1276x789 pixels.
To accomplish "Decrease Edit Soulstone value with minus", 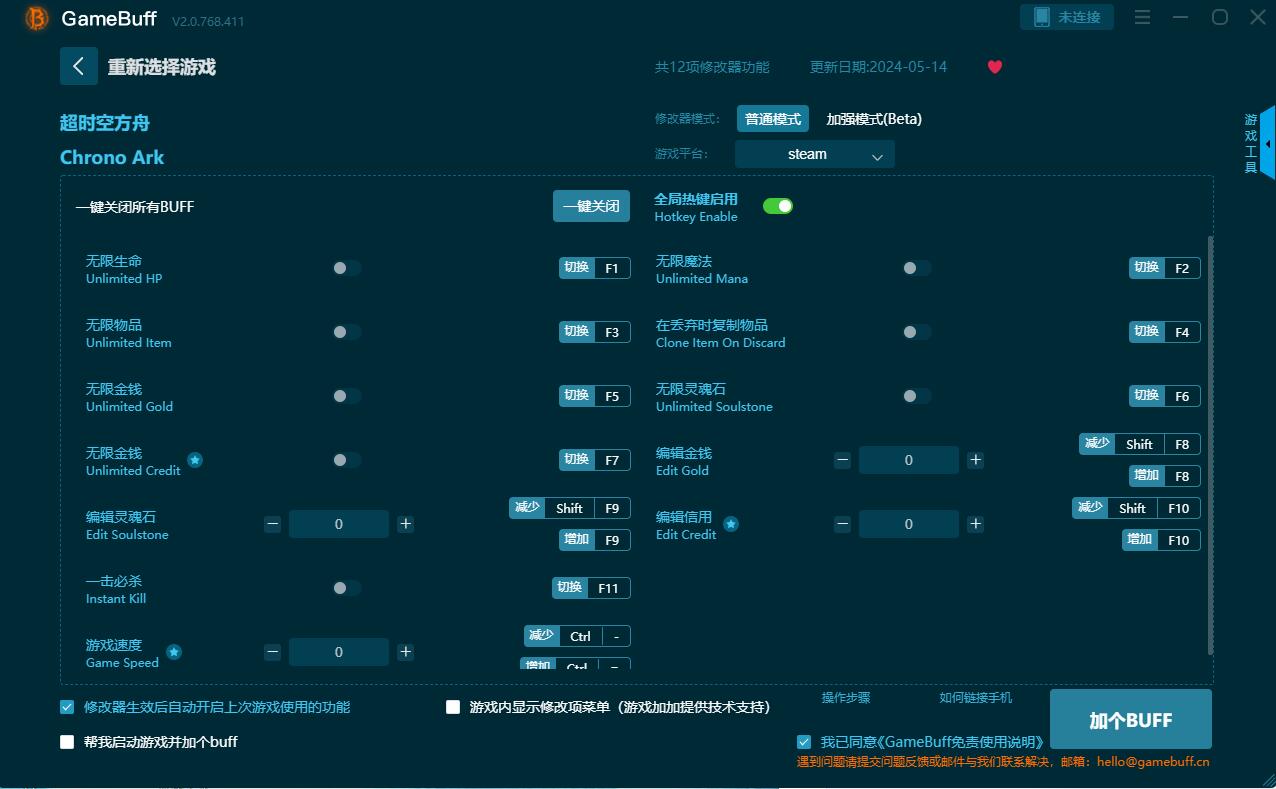I will [x=272, y=524].
